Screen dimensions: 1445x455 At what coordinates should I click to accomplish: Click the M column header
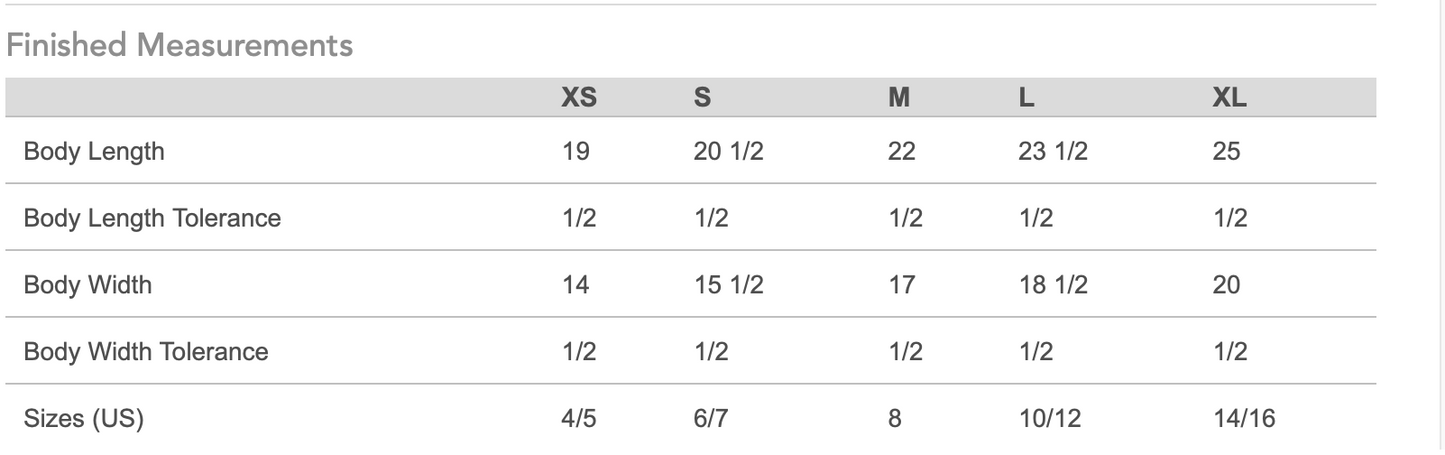point(899,98)
